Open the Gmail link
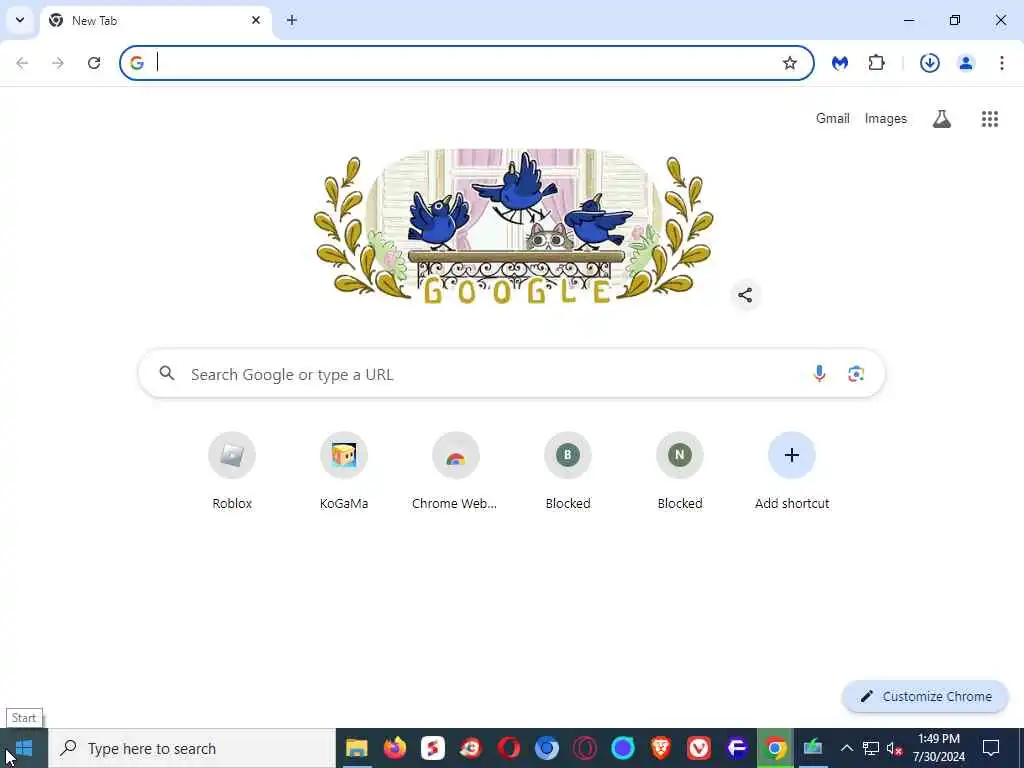This screenshot has height=768, width=1024. click(x=832, y=119)
